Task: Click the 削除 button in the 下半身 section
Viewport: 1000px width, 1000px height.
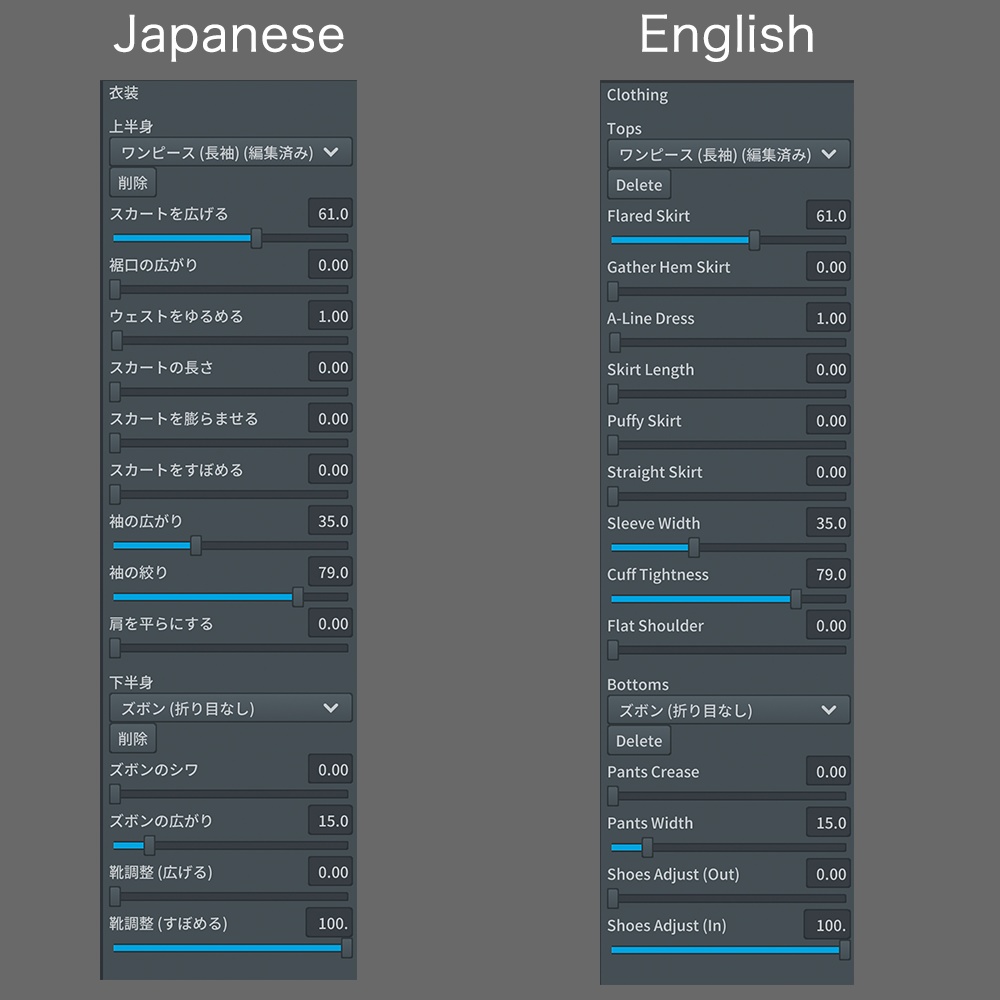Action: click(x=132, y=739)
